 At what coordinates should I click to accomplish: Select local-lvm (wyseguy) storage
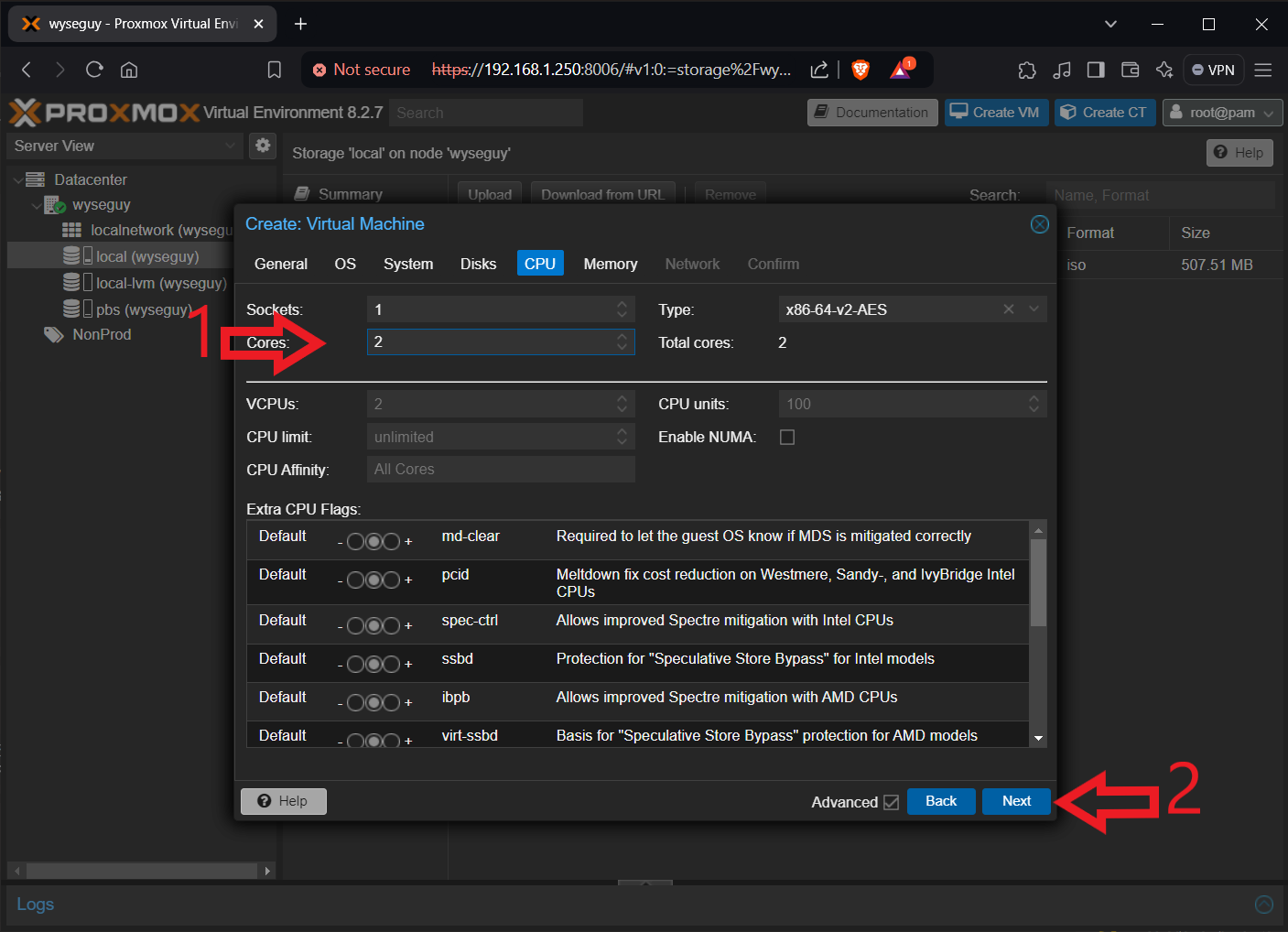(x=144, y=283)
